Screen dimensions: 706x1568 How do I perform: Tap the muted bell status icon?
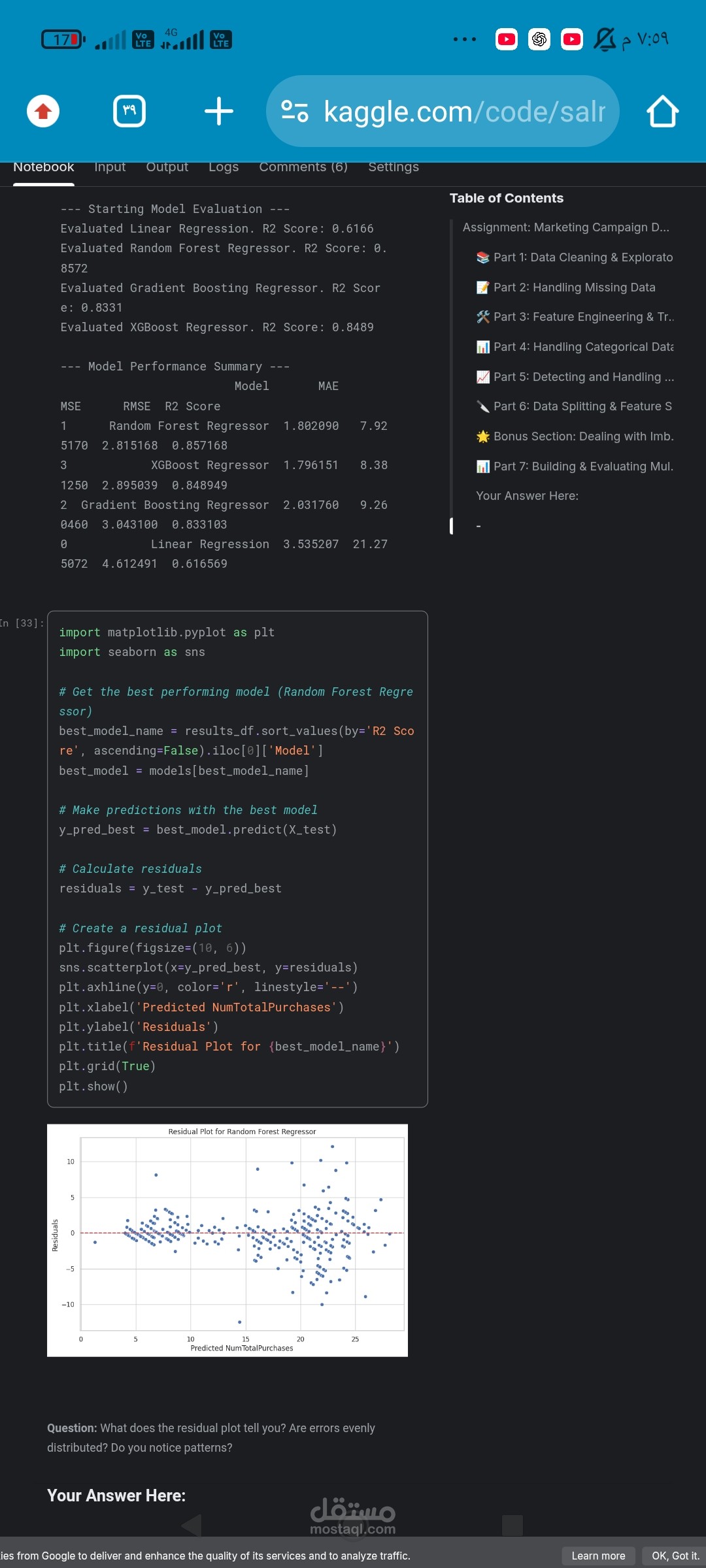[x=604, y=39]
